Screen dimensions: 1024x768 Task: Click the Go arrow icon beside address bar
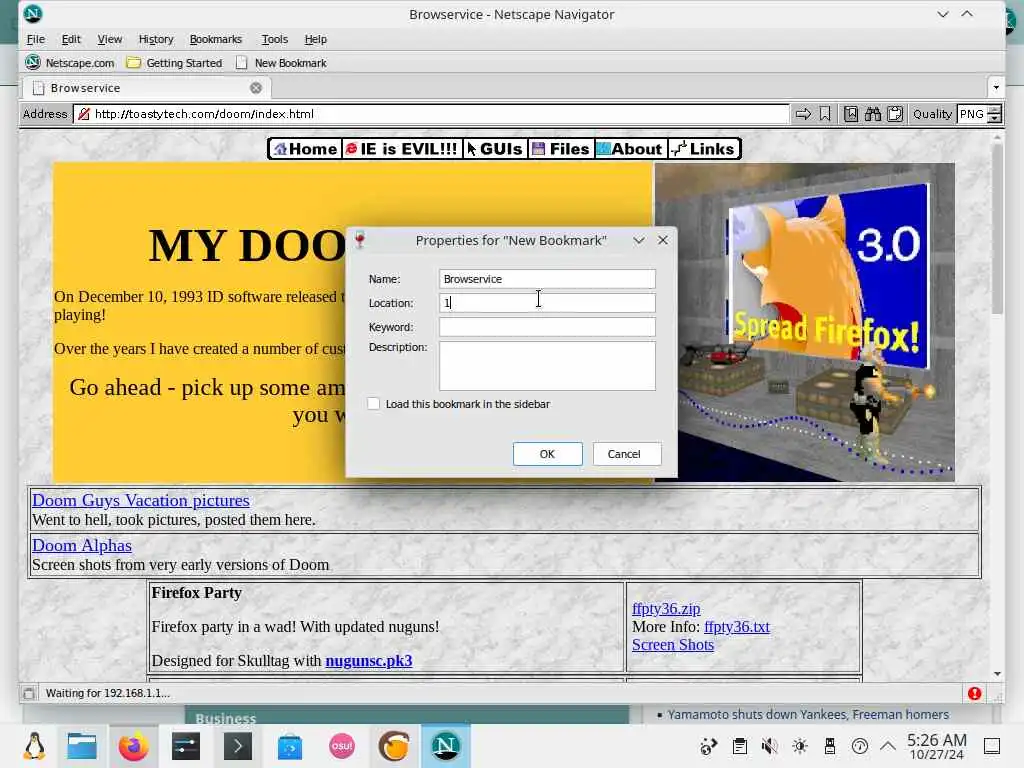coord(803,114)
